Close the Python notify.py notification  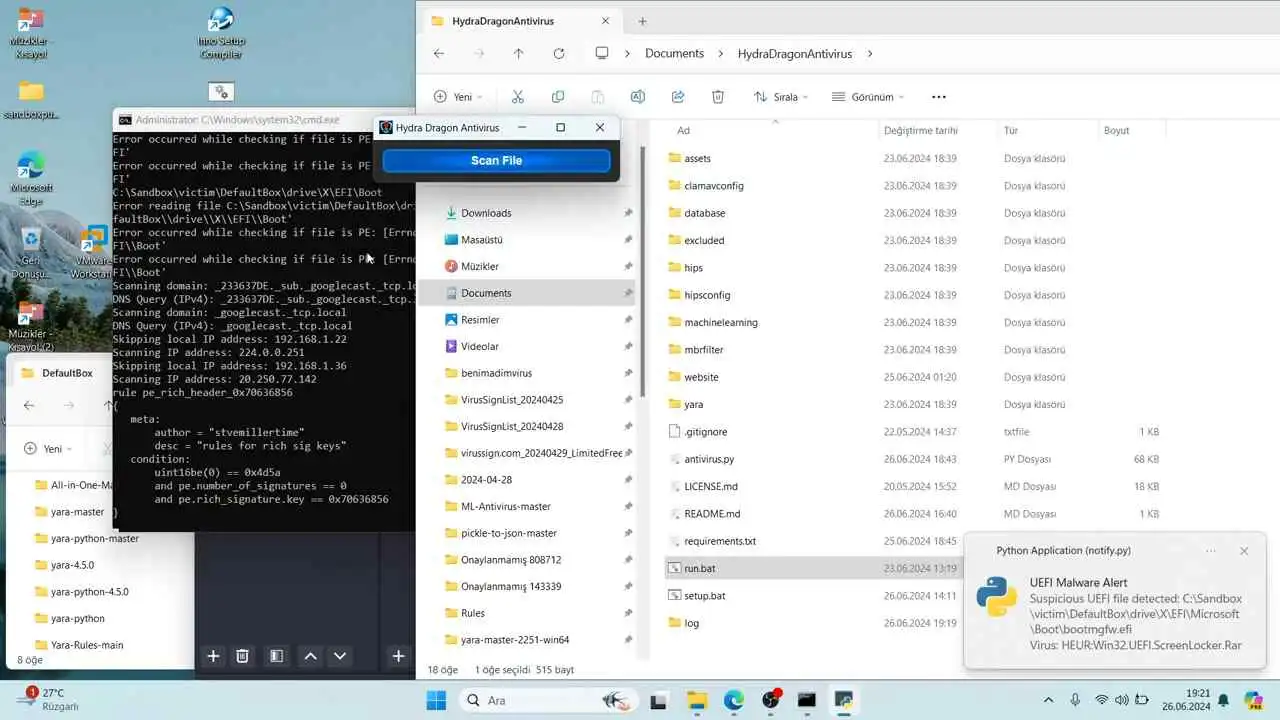point(1243,551)
